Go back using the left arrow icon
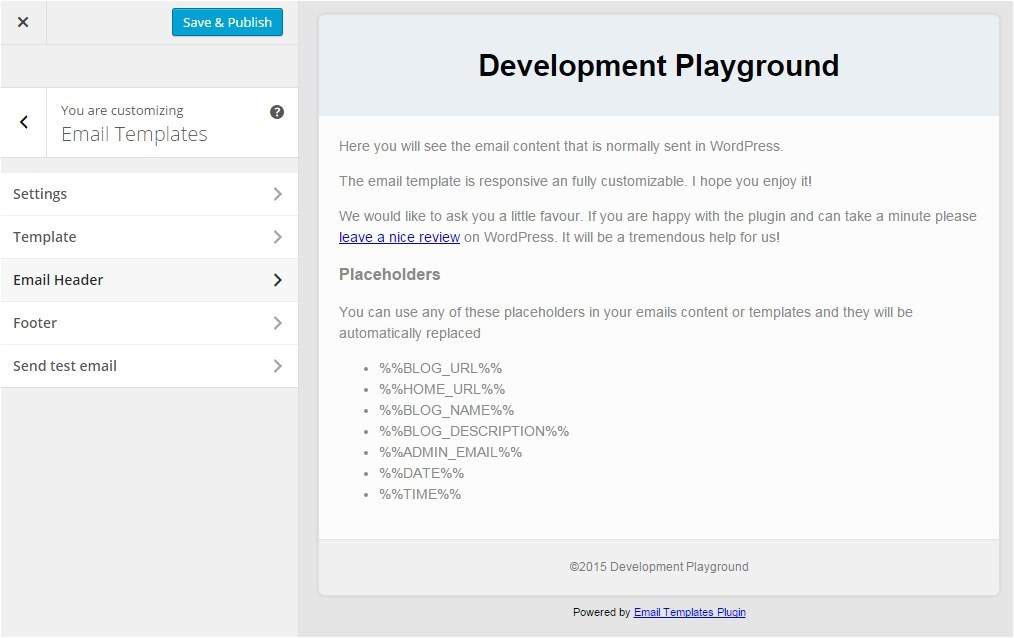 [24, 122]
